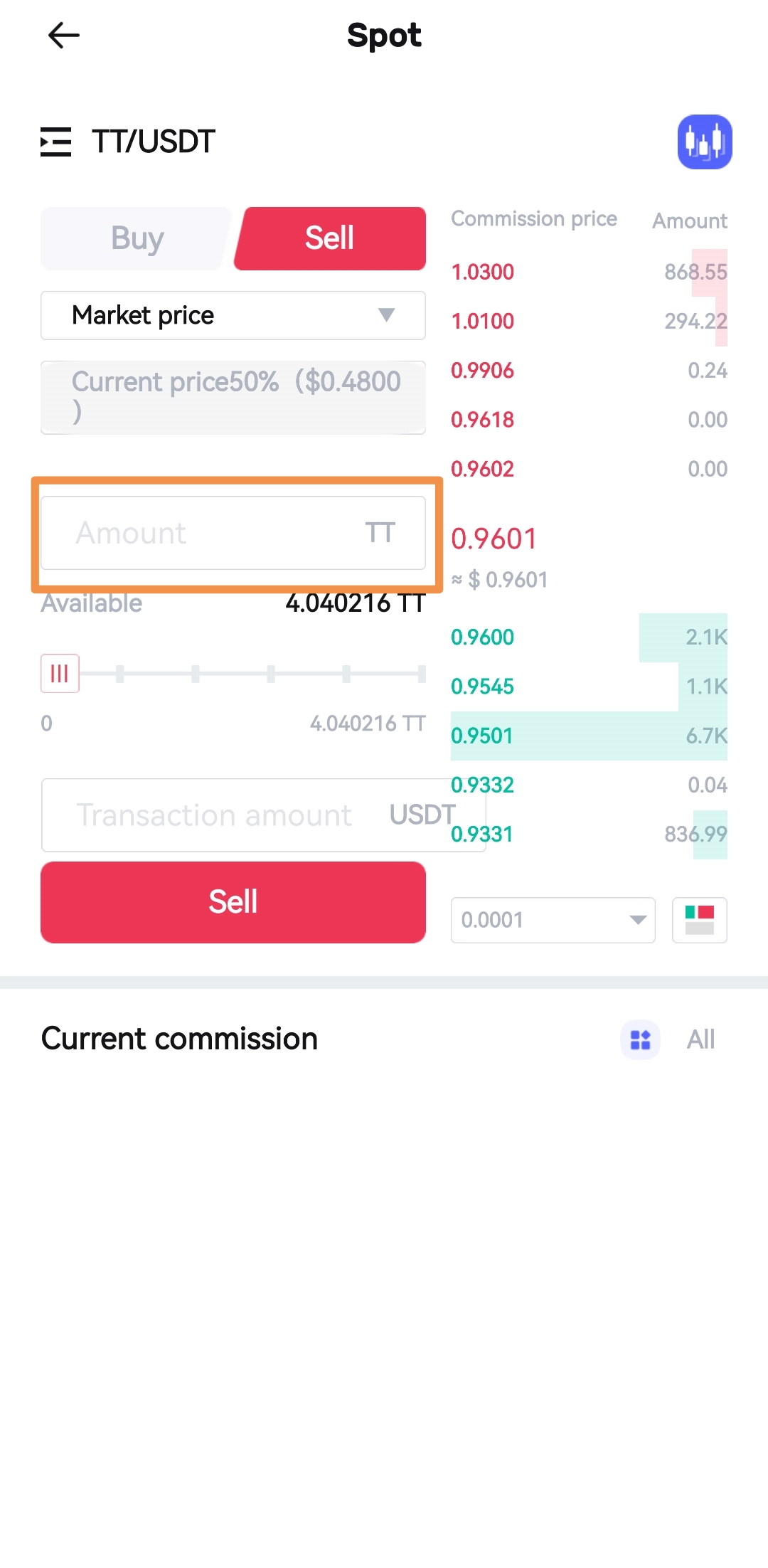Viewport: 768px width, 1568px height.
Task: Switch to the Buy tab
Action: tap(137, 238)
